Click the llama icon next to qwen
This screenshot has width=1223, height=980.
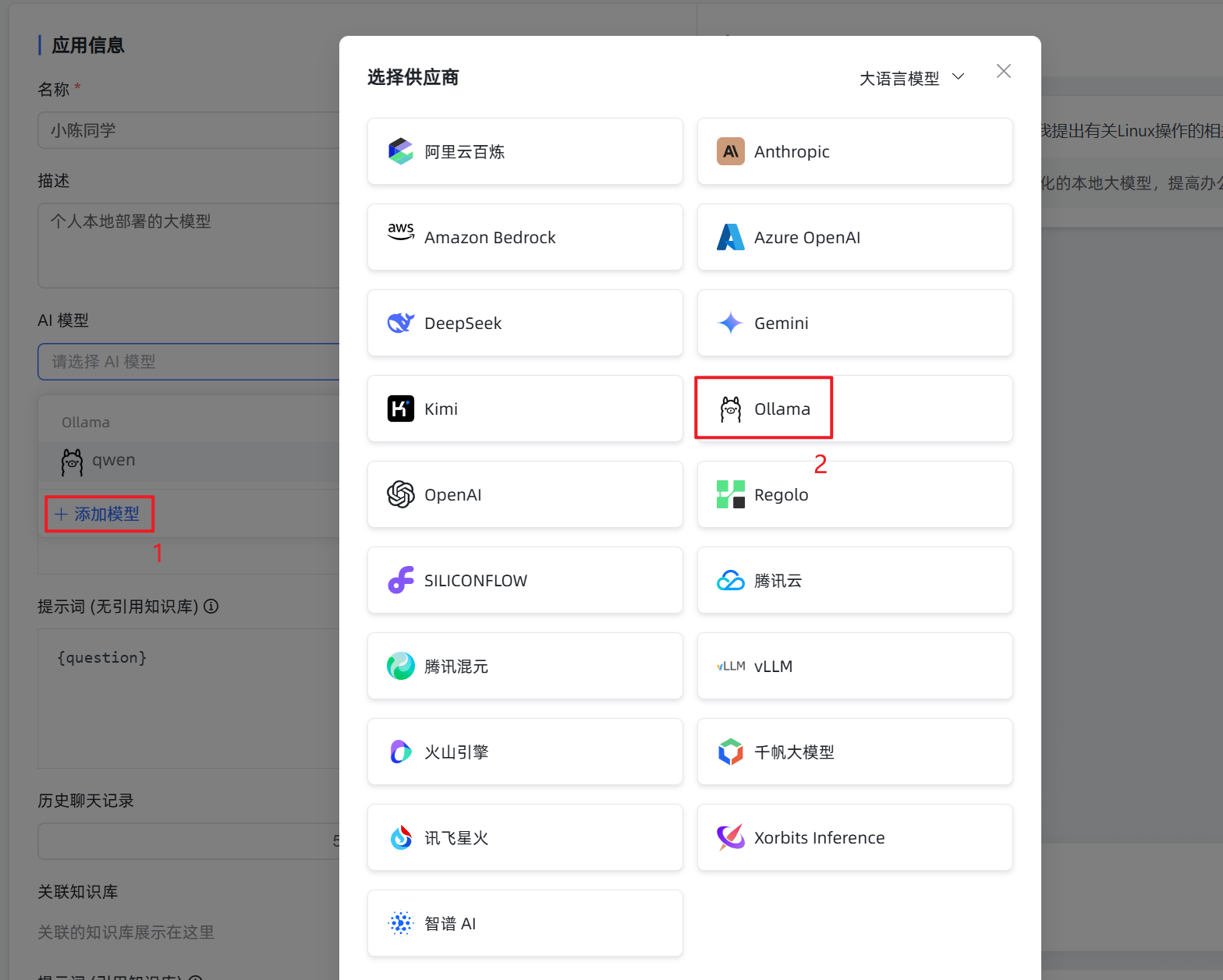(x=73, y=462)
